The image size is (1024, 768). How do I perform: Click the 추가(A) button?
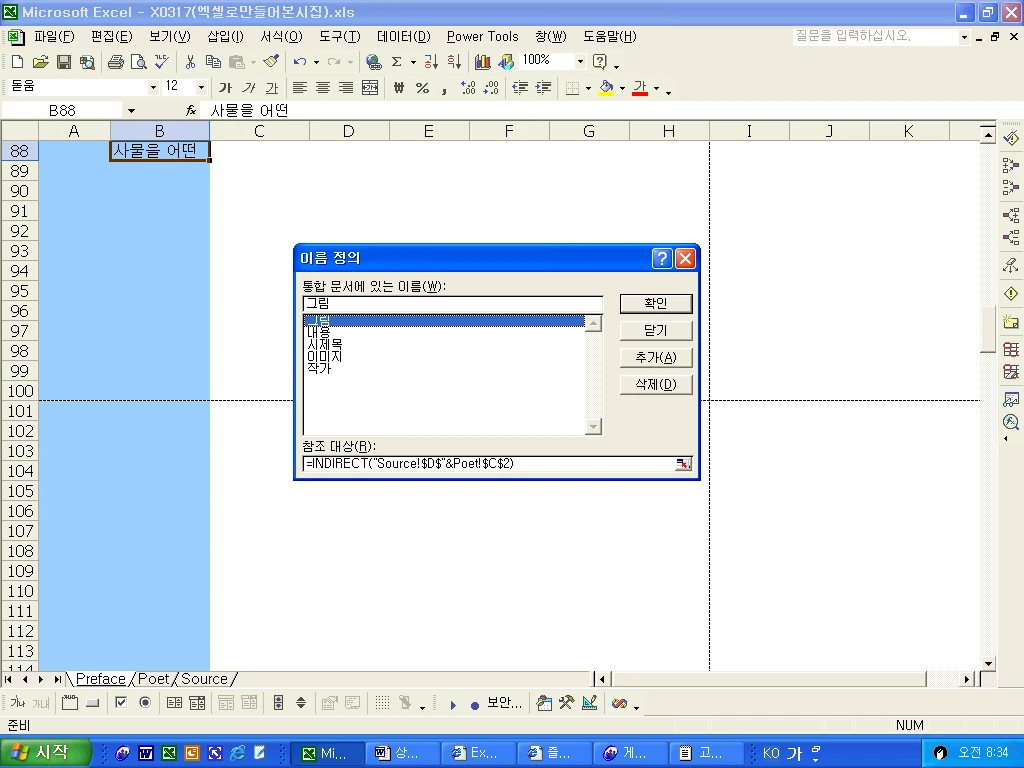[656, 357]
